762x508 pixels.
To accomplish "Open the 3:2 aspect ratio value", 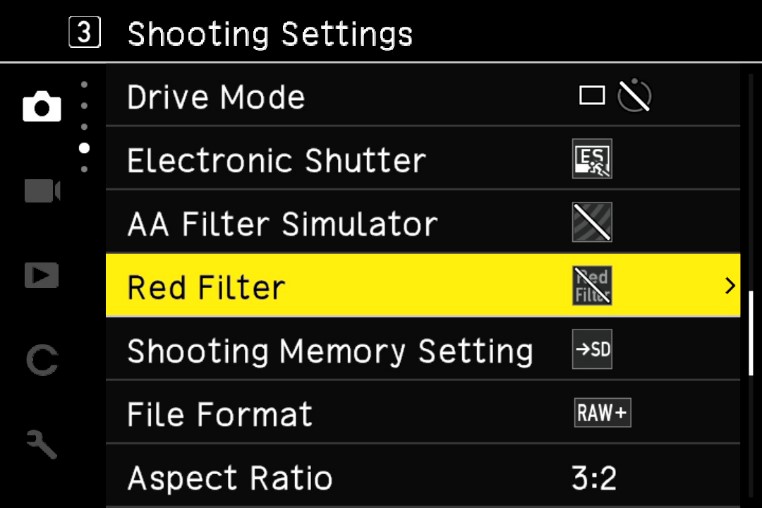I will (x=594, y=478).
